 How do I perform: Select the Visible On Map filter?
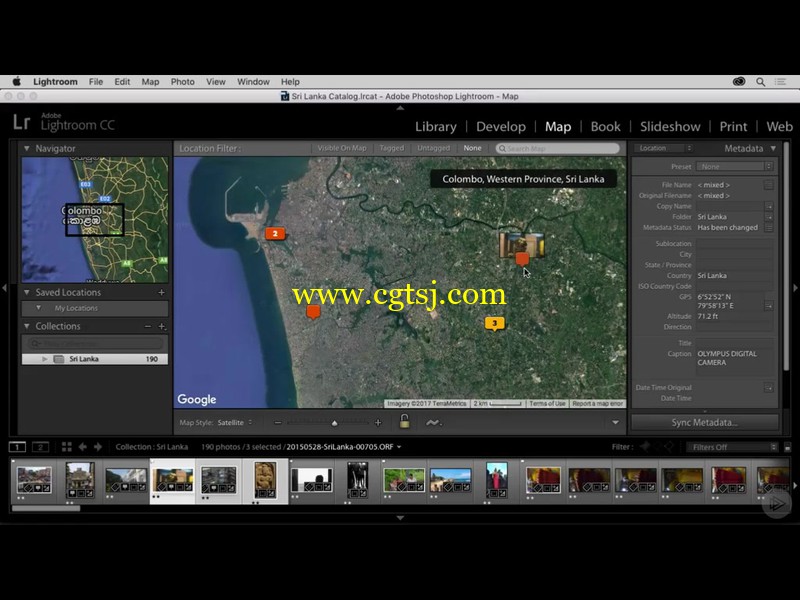pyautogui.click(x=342, y=148)
